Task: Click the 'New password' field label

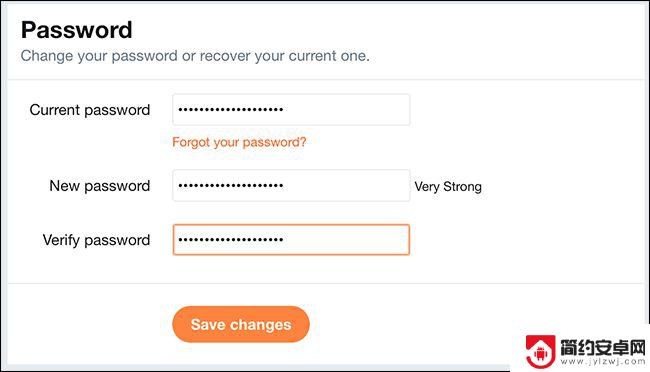Action: (x=99, y=186)
